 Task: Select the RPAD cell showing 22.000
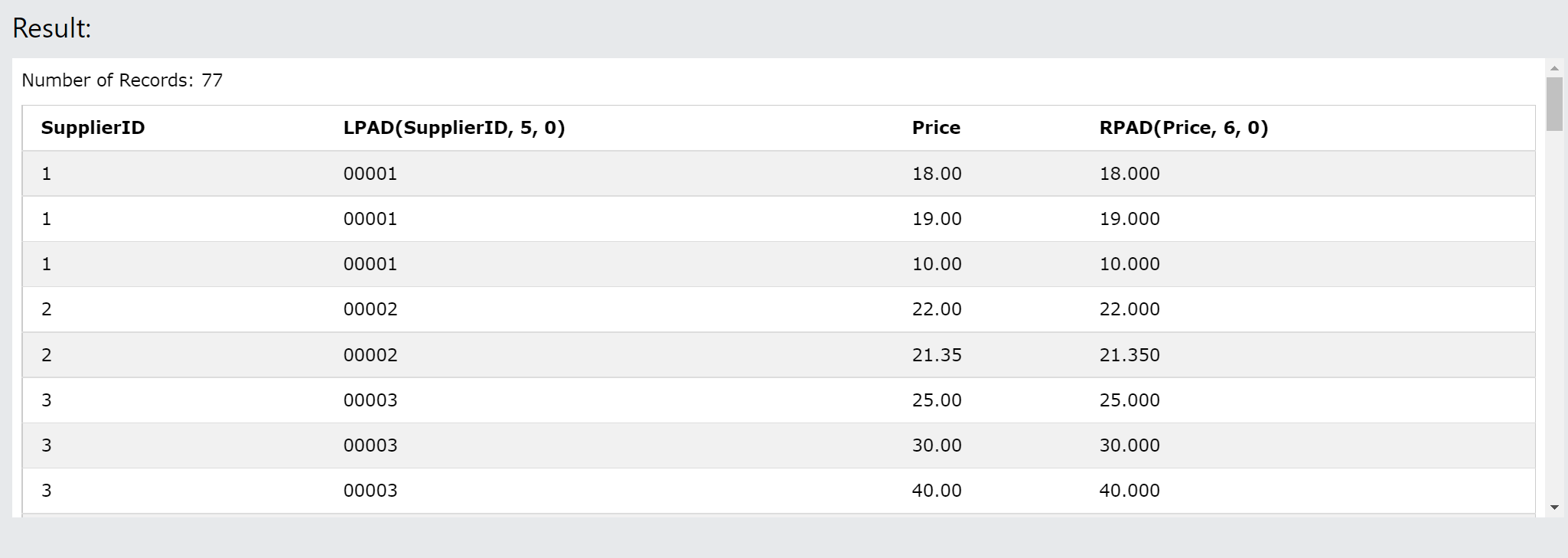1130,309
